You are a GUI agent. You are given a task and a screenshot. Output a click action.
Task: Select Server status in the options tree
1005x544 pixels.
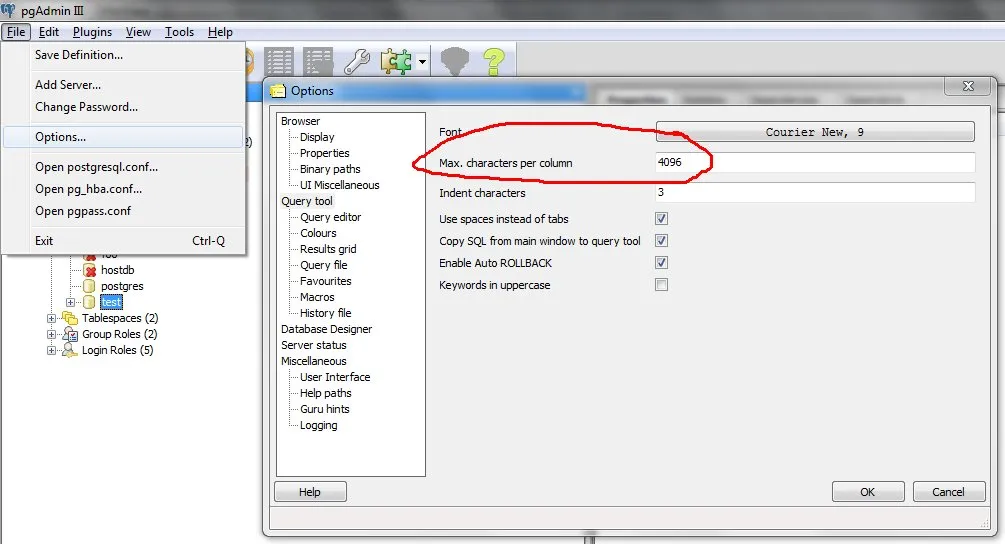313,345
